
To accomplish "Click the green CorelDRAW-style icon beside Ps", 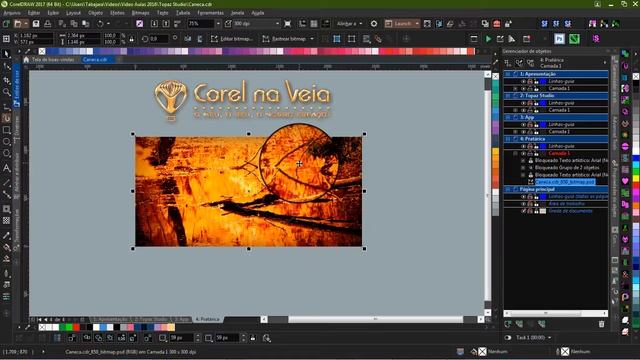I will 574,39.
